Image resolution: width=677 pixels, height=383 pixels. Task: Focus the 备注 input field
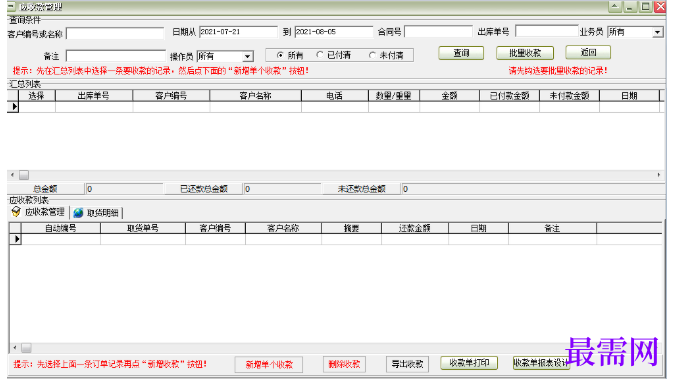(x=116, y=56)
